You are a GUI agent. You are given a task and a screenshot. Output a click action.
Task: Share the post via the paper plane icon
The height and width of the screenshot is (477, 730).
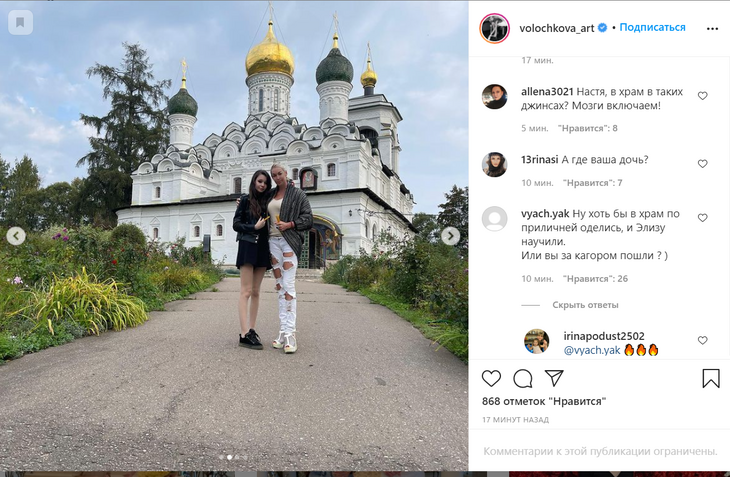click(554, 378)
